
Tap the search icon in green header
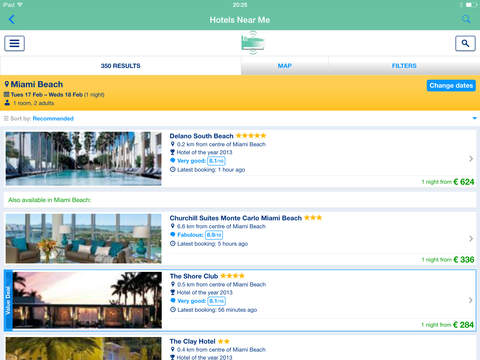466,19
